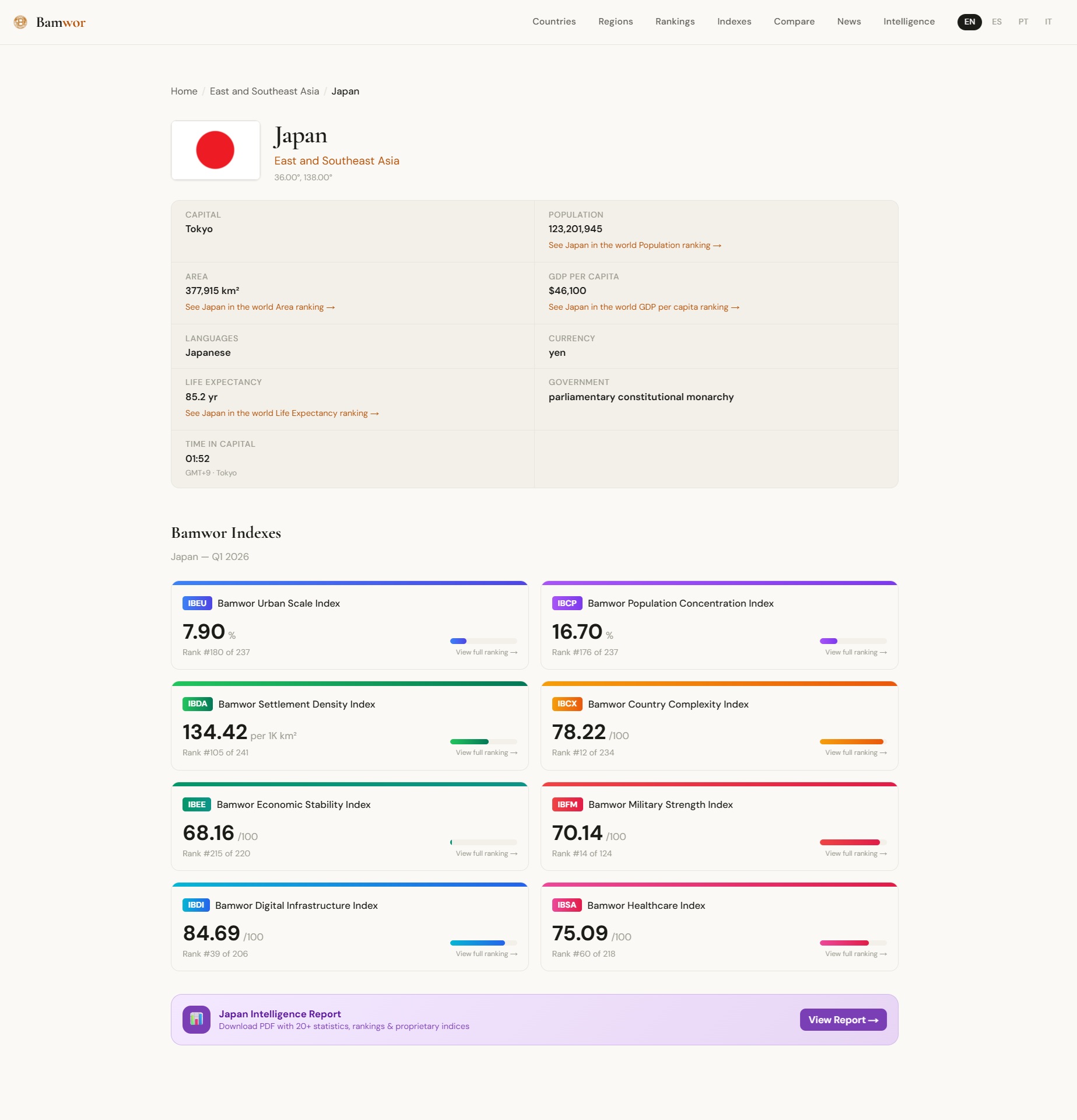Follow the Life Expectancy ranking link
This screenshot has height=1120, width=1077.
click(x=282, y=412)
